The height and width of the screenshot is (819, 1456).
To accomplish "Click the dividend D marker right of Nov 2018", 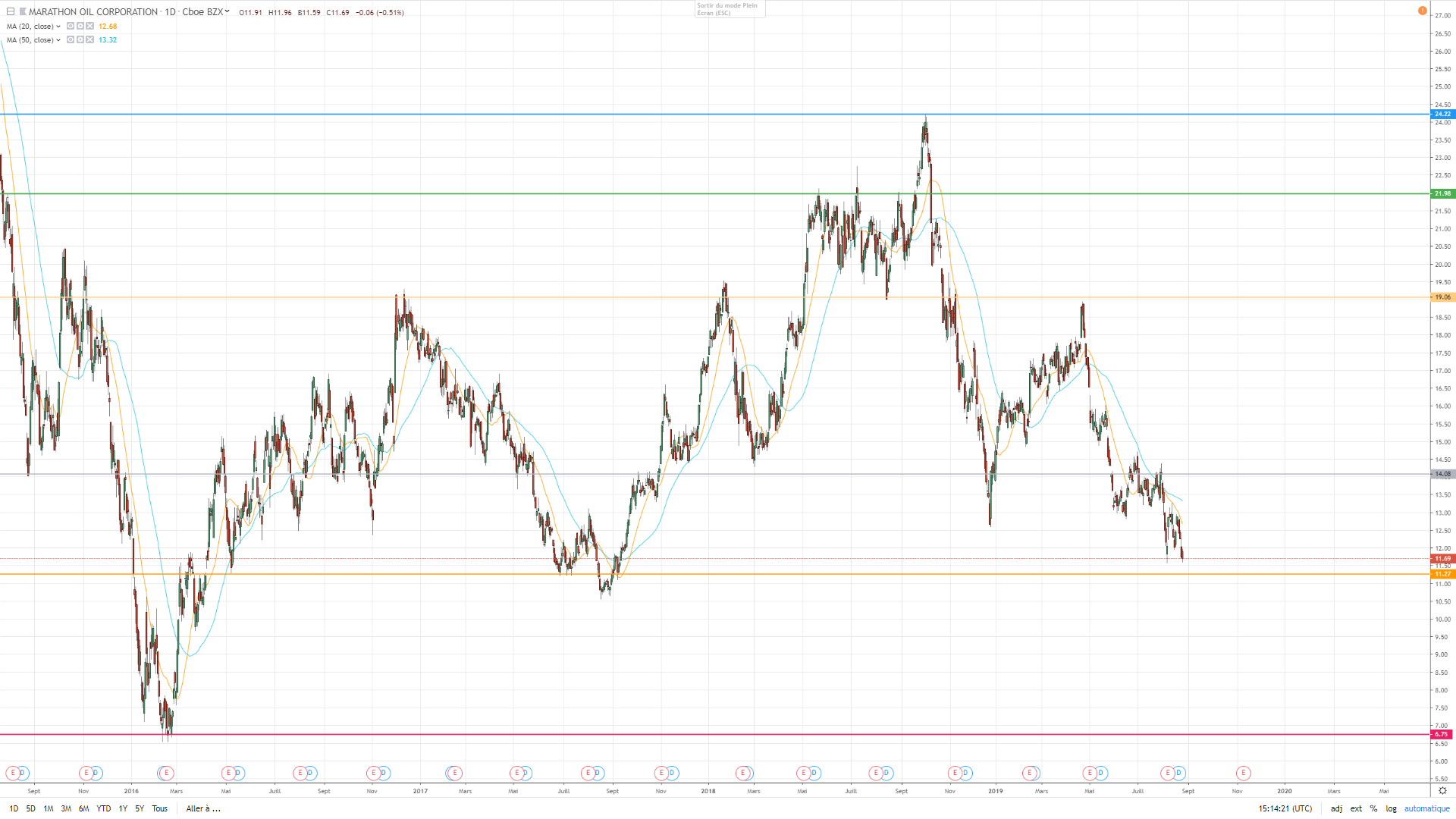I will (965, 773).
